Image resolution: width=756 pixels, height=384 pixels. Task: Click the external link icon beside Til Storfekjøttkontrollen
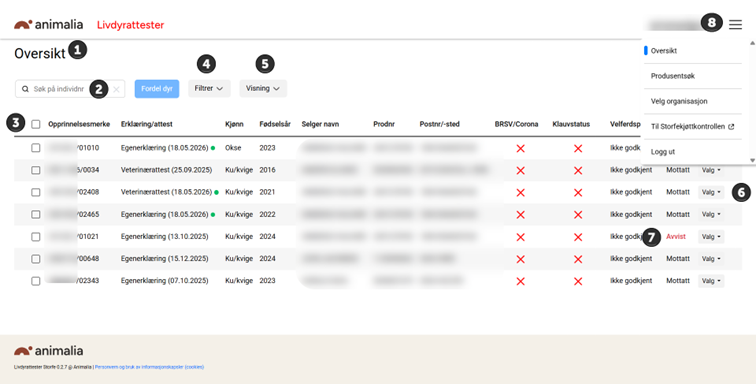coord(731,127)
